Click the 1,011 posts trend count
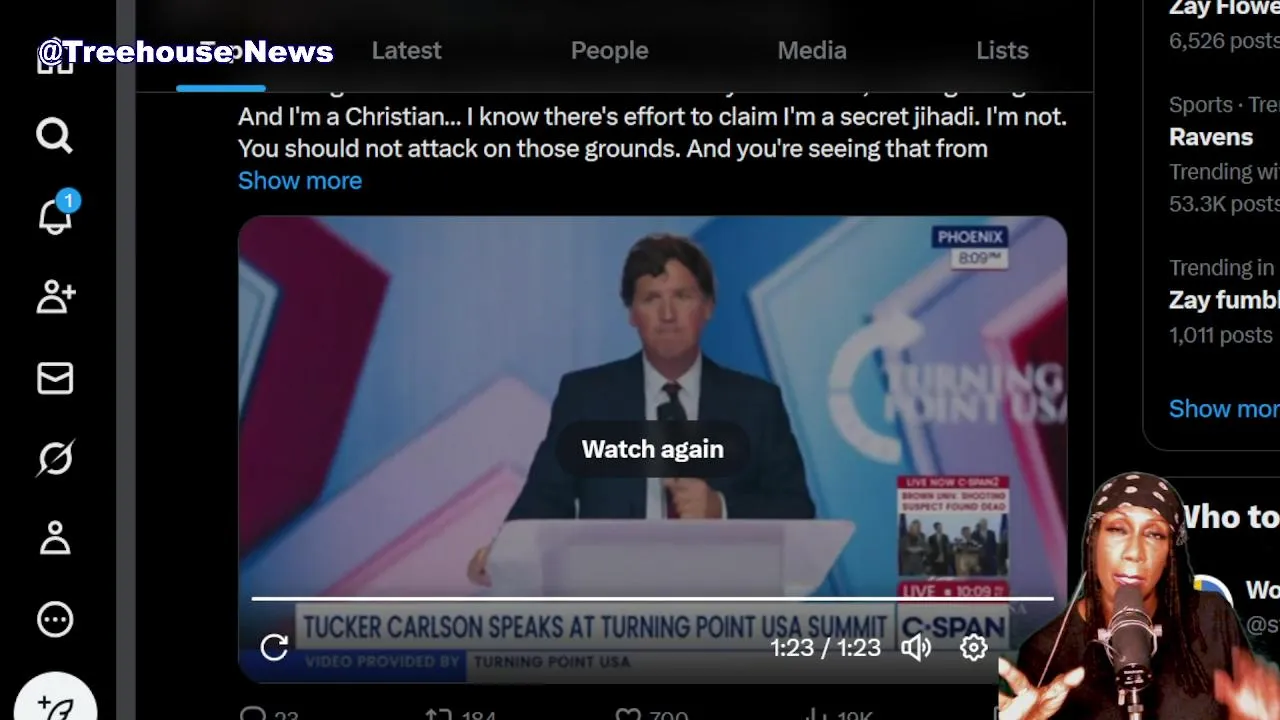1280x720 pixels. (x=1222, y=335)
